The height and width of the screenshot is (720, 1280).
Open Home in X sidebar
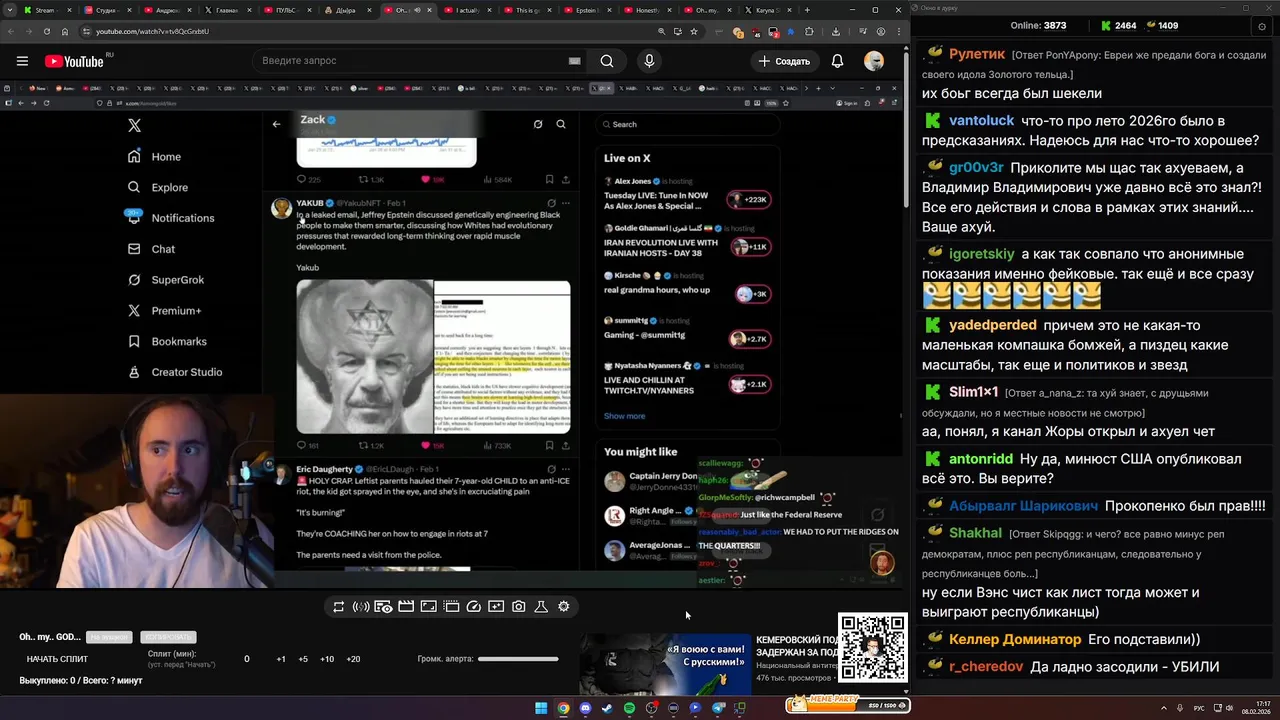pyautogui.click(x=155, y=156)
